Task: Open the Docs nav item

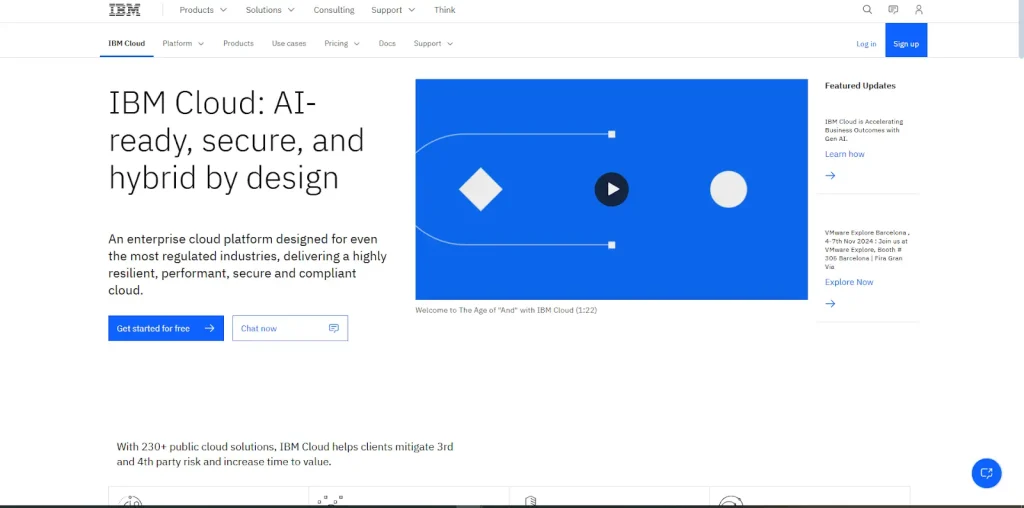Action: [x=387, y=44]
